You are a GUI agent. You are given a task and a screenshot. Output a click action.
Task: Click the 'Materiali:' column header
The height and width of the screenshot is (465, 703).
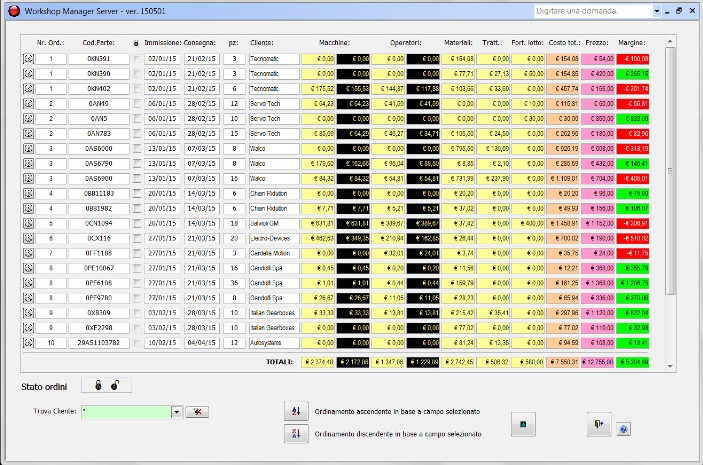[458, 43]
